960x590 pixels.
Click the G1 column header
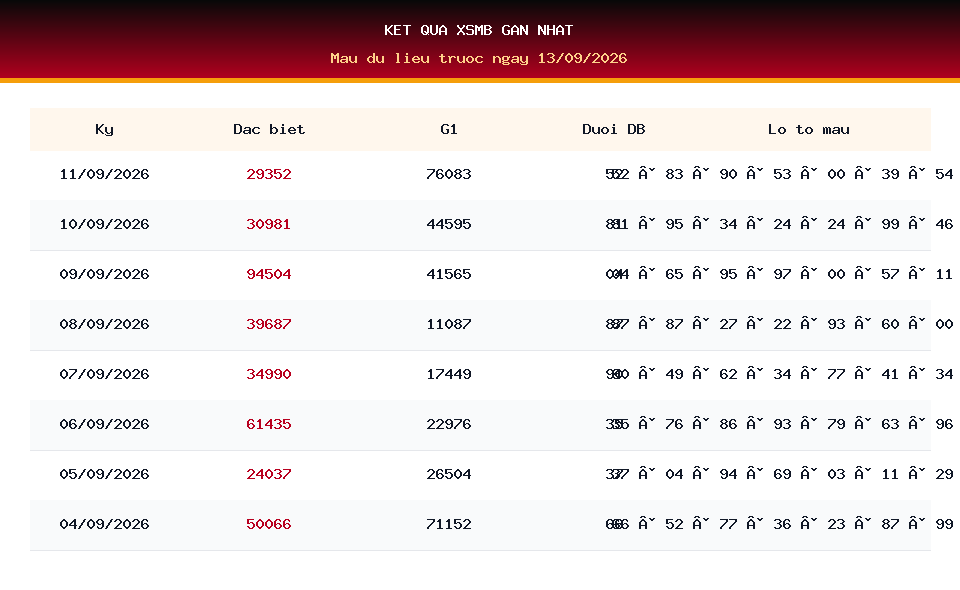coord(449,129)
